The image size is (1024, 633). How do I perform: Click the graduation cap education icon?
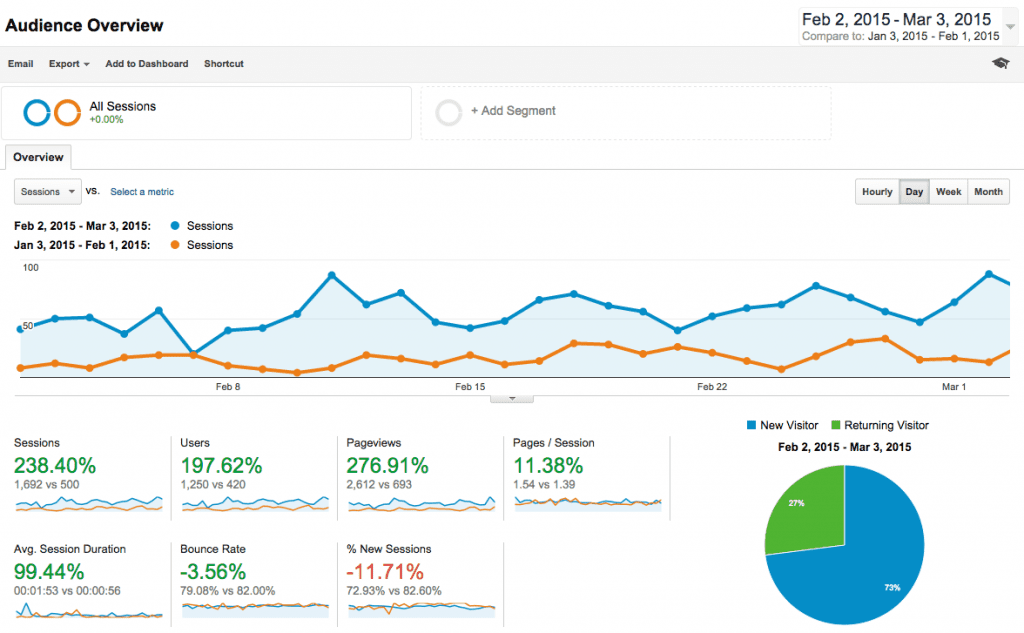pos(1000,63)
